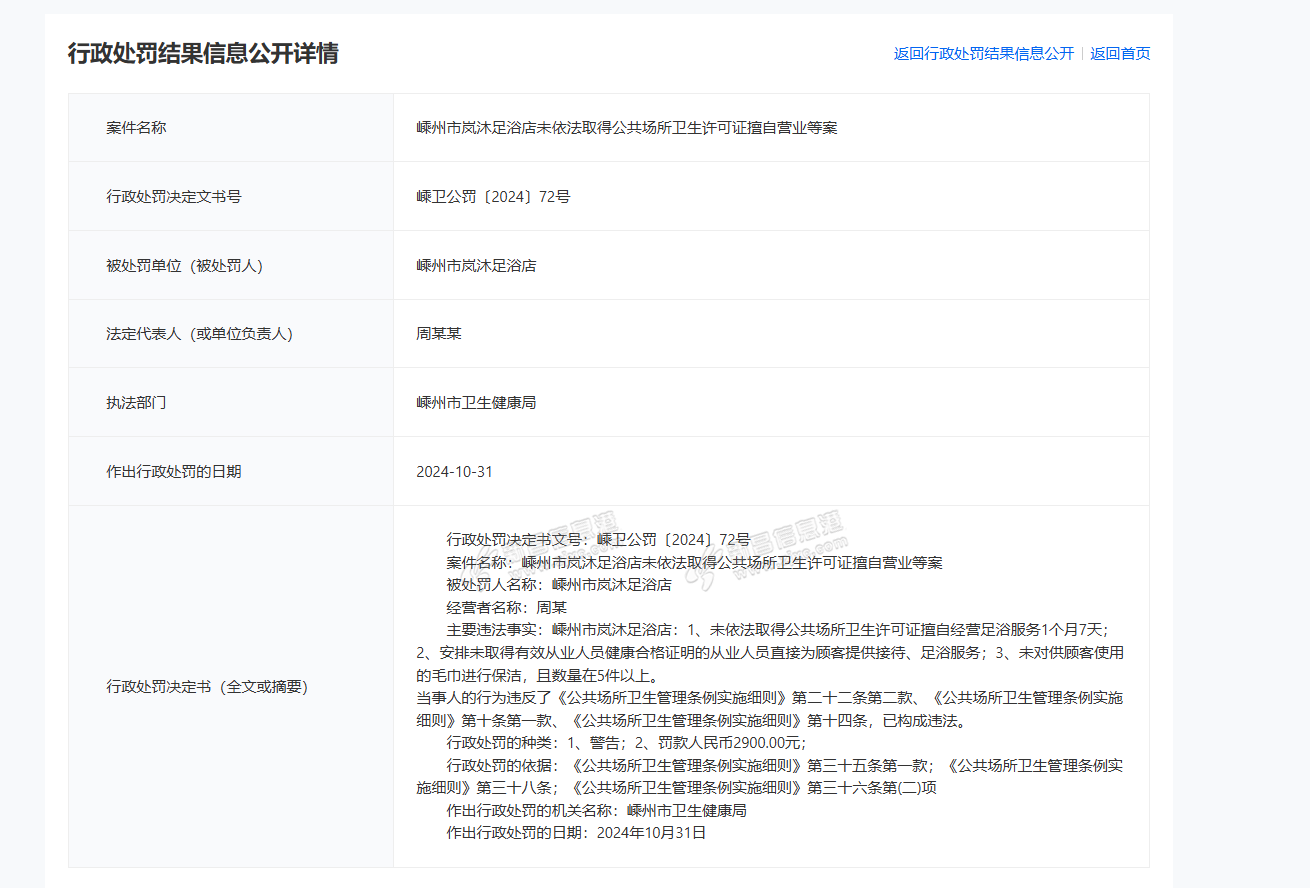Select the line starting 主要违法事实
Screen dimensions: 1310x888
point(777,630)
